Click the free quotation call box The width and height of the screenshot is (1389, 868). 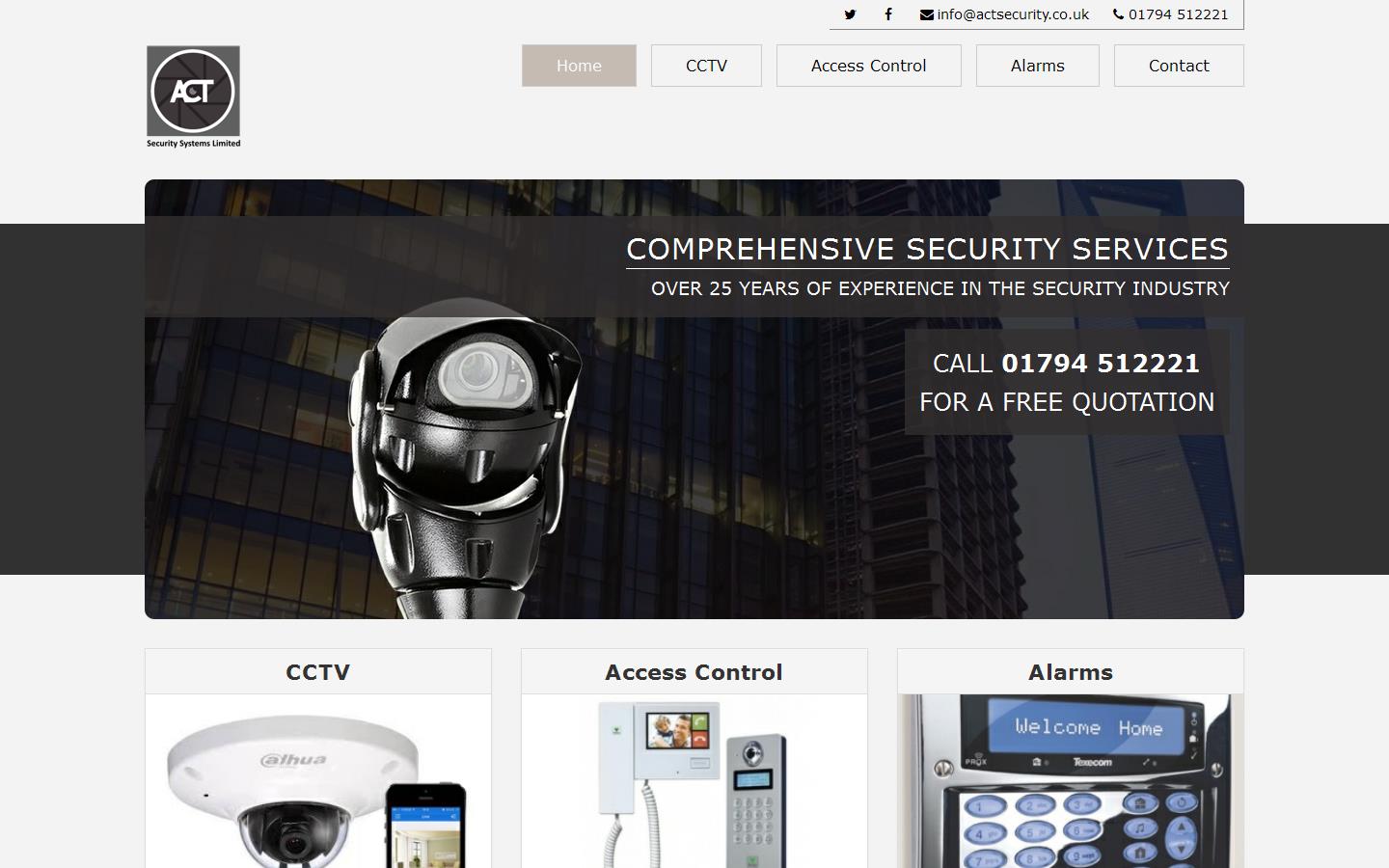(x=1067, y=382)
